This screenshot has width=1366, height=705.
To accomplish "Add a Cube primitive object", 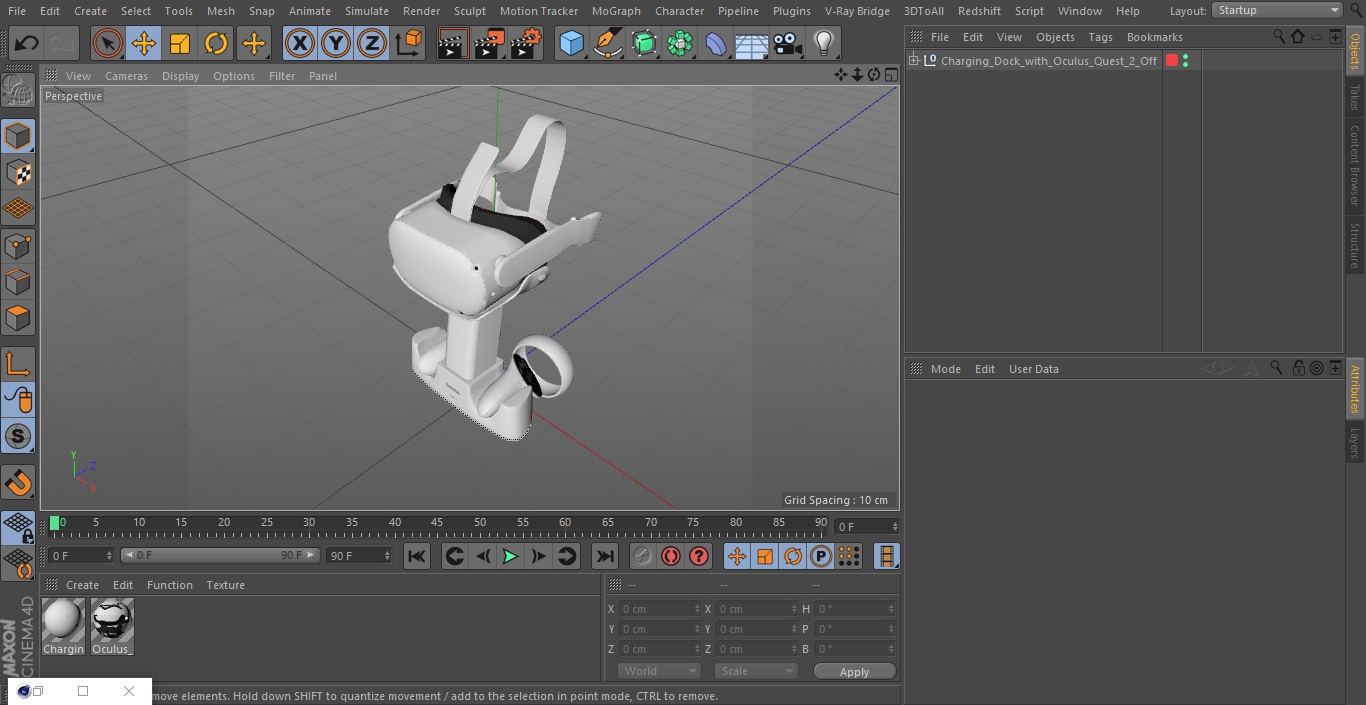I will (x=571, y=44).
